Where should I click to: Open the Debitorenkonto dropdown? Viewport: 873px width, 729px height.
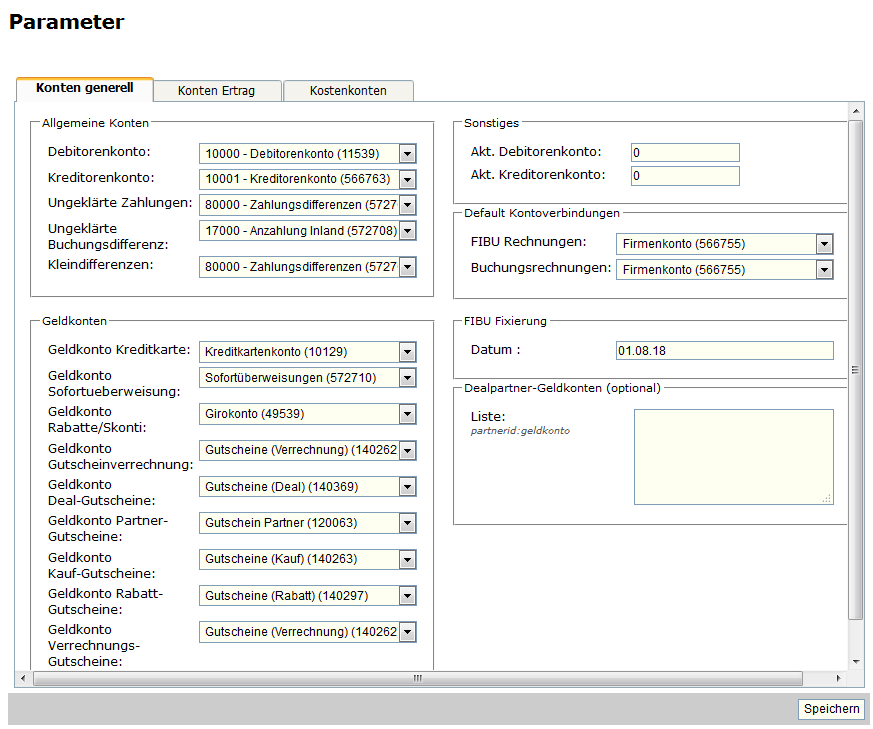[307, 154]
